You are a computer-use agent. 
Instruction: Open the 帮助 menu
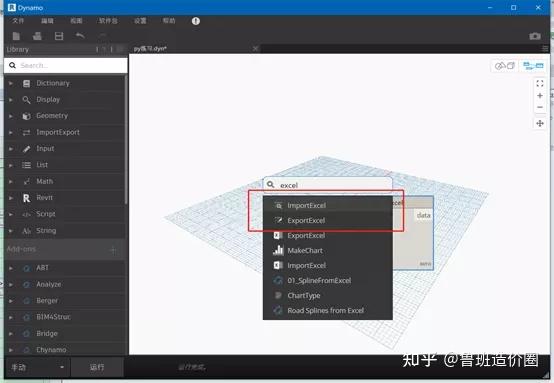click(x=169, y=21)
